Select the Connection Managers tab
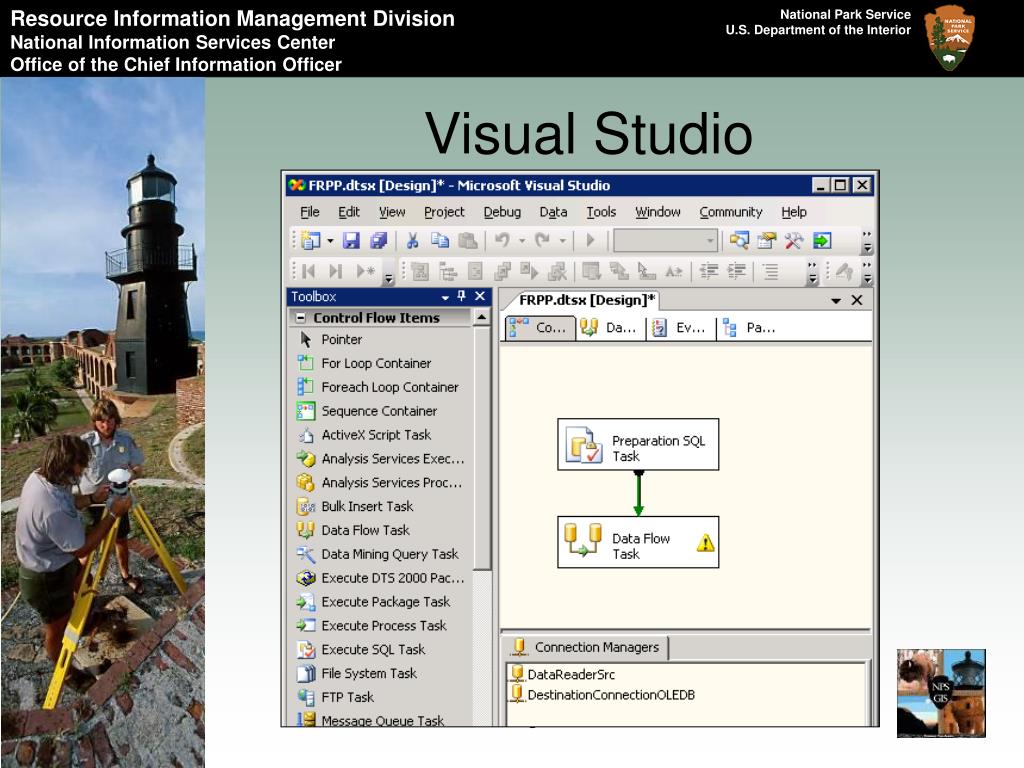 tap(587, 647)
